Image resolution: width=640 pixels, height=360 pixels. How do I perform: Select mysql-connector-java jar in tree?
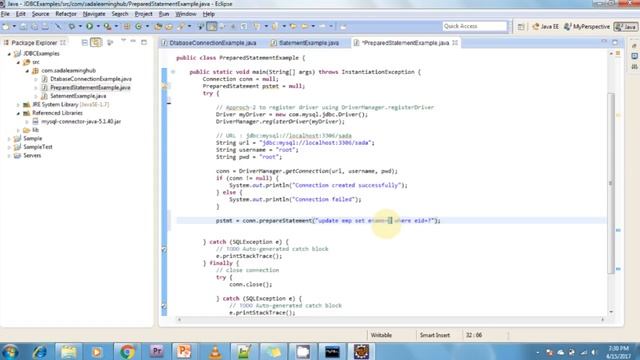tap(81, 122)
